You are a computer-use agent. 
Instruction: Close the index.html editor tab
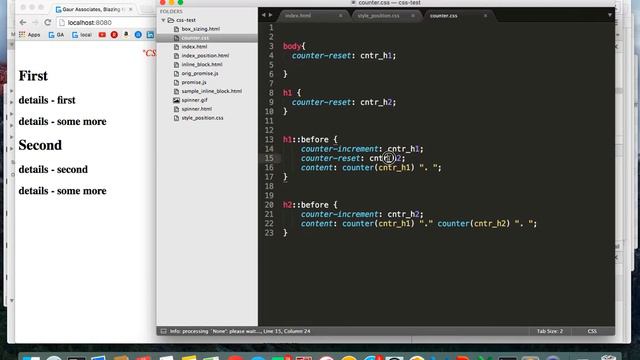coord(340,16)
